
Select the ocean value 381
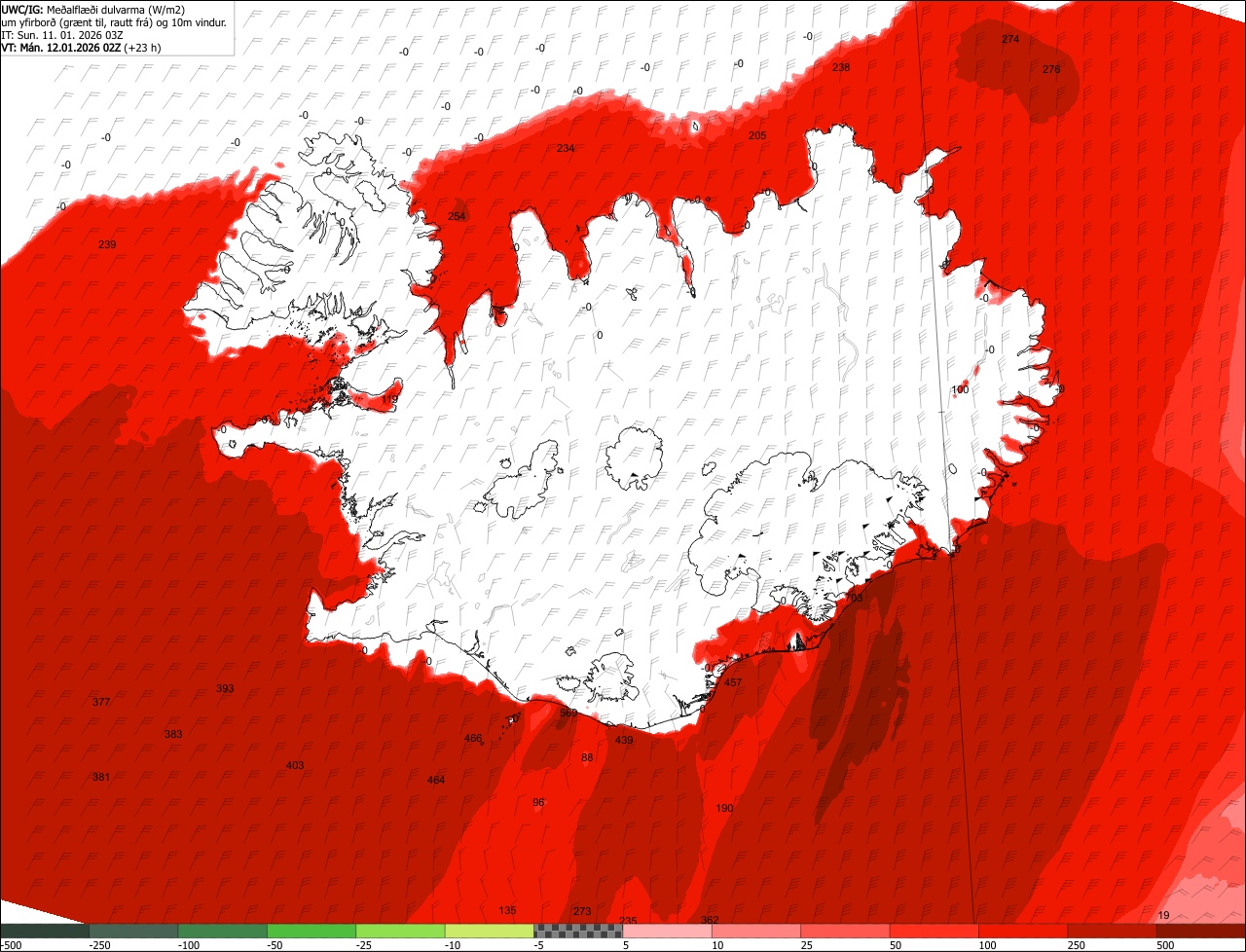(x=101, y=777)
